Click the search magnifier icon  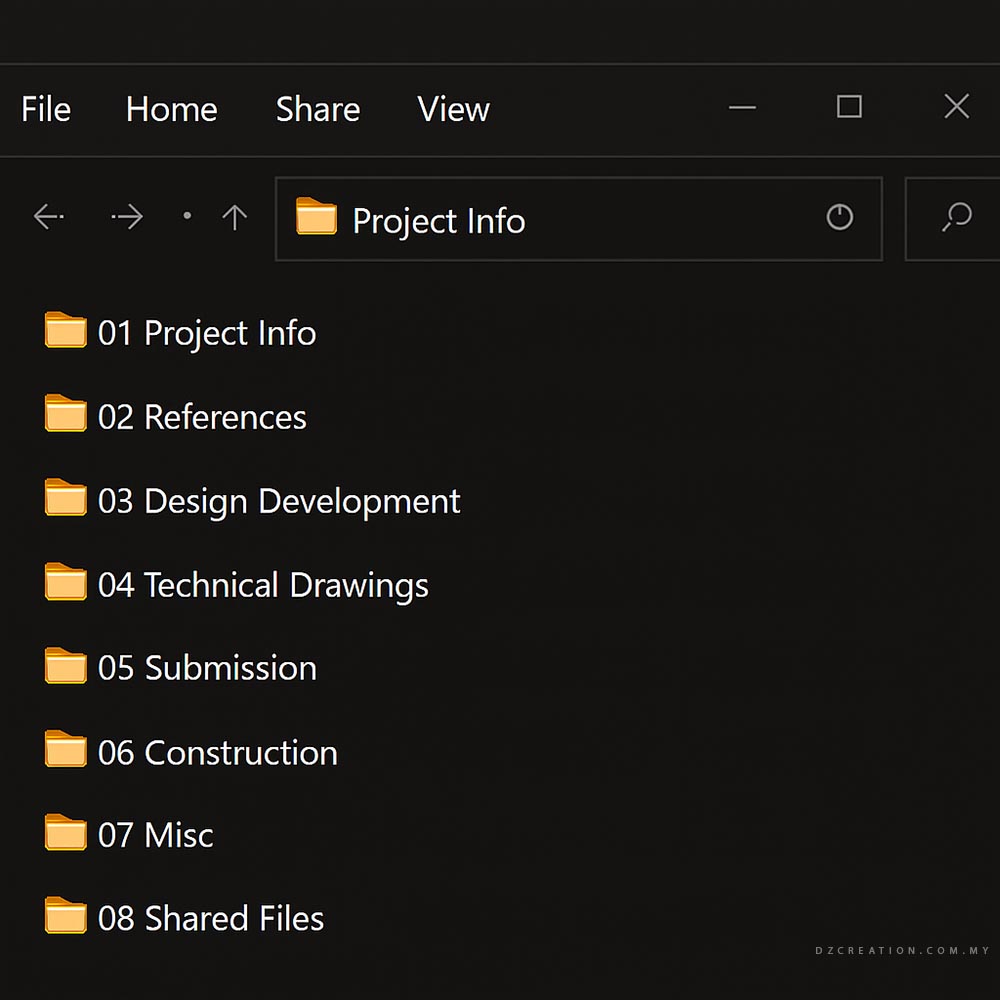click(x=956, y=217)
